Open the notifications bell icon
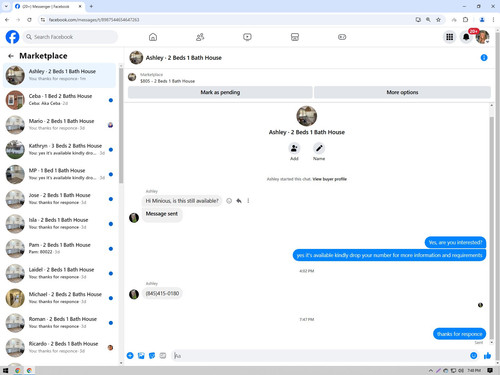Image resolution: width=500 pixels, height=375 pixels. click(x=466, y=37)
